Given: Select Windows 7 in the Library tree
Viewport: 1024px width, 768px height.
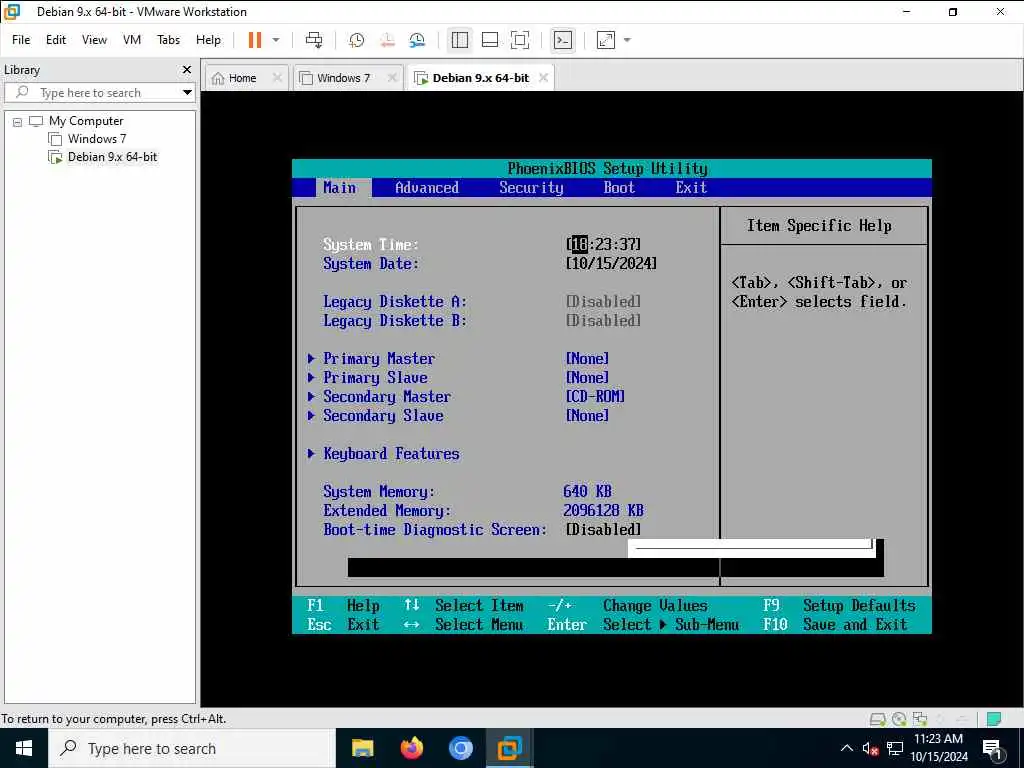Looking at the screenshot, I should click(x=97, y=138).
